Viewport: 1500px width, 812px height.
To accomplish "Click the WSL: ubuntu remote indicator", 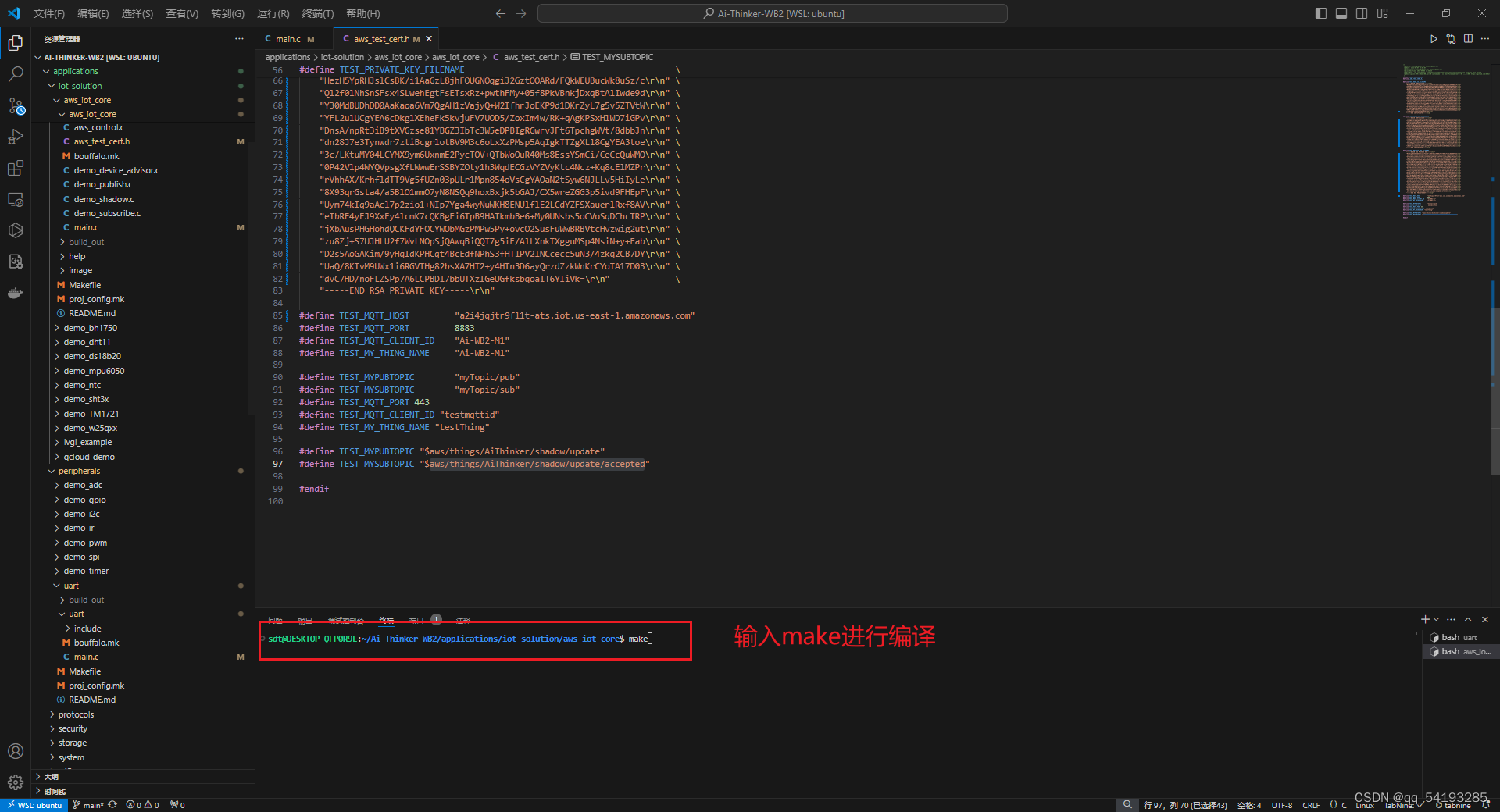I will (x=34, y=805).
